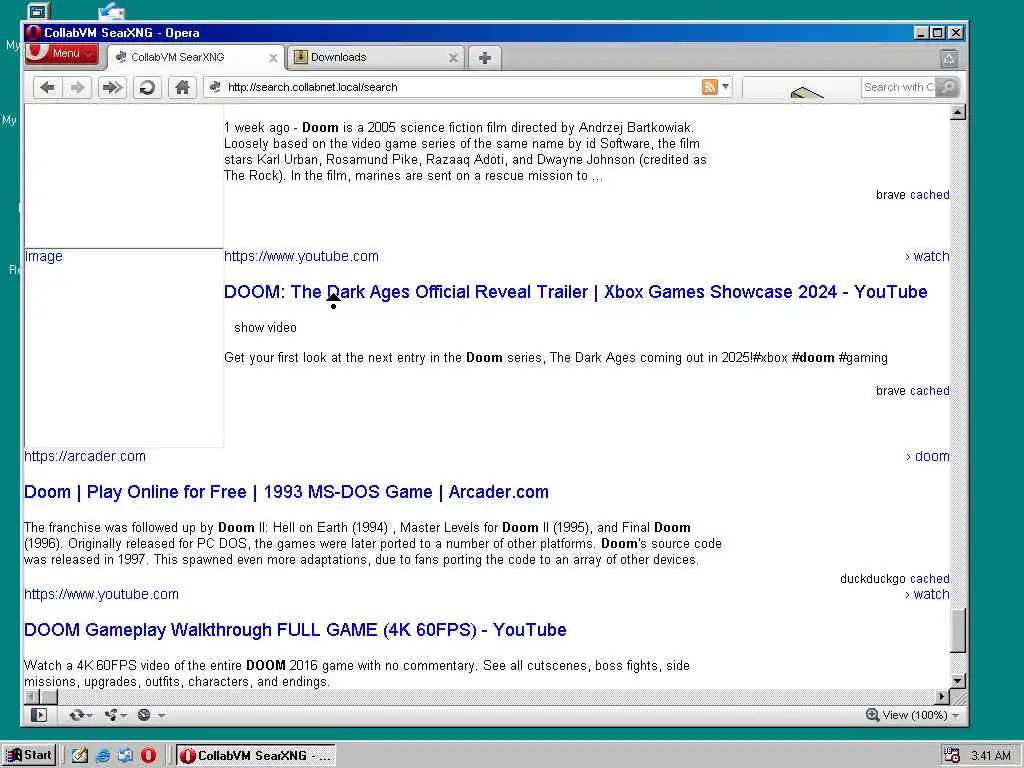Screen dimensions: 1024x768
Task: Launch Opera from quick launch
Action: (148, 756)
